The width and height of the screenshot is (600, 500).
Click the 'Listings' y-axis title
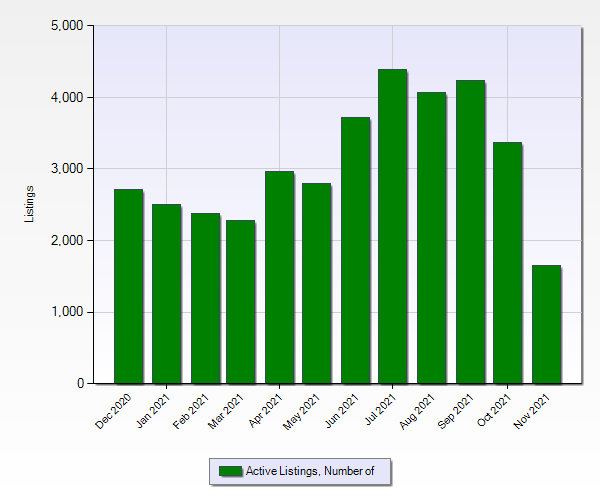[x=30, y=204]
